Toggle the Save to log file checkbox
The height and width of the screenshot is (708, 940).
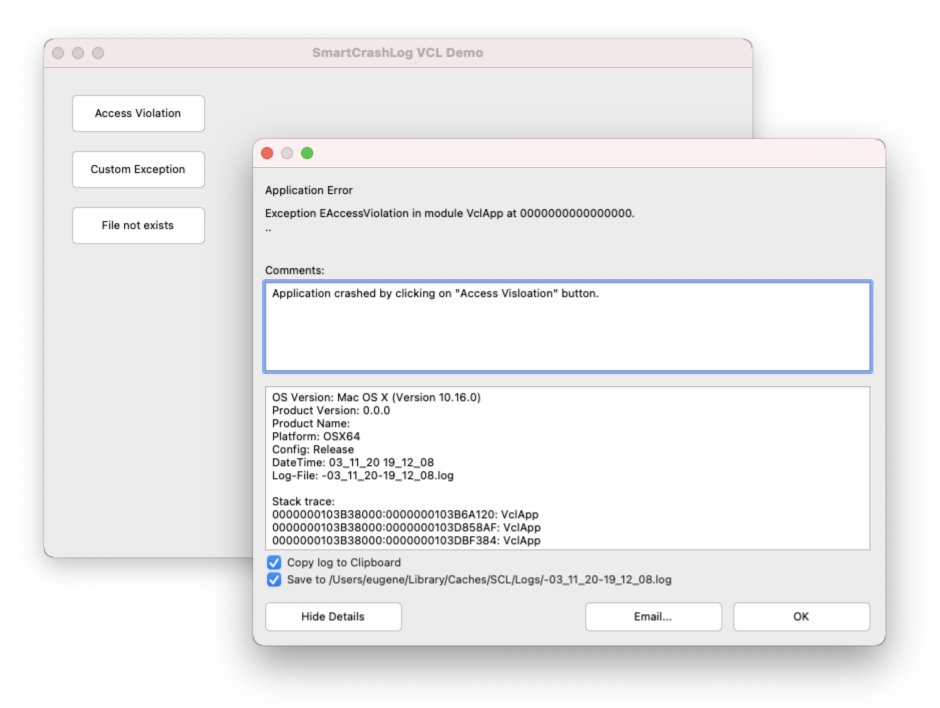click(x=274, y=580)
